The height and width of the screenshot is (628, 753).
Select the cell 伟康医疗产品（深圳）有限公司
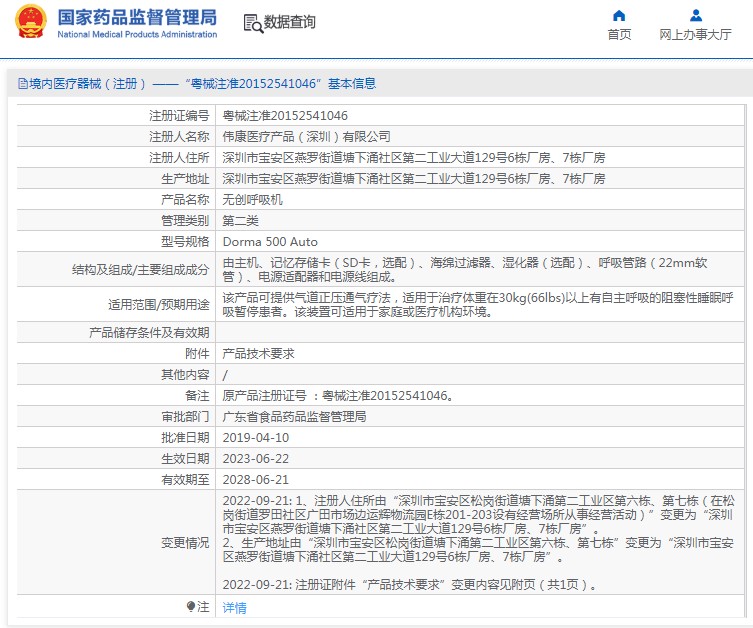306,137
